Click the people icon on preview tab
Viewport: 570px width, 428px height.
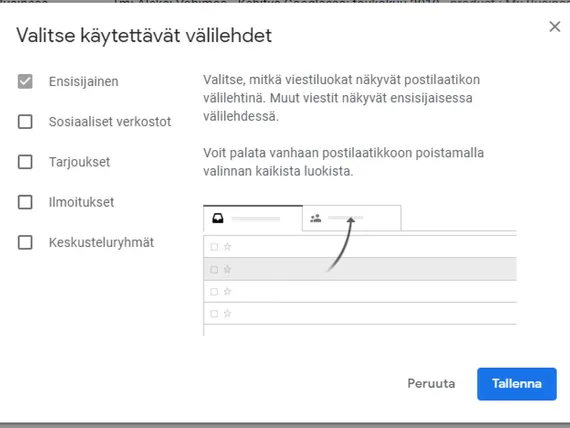pos(316,218)
